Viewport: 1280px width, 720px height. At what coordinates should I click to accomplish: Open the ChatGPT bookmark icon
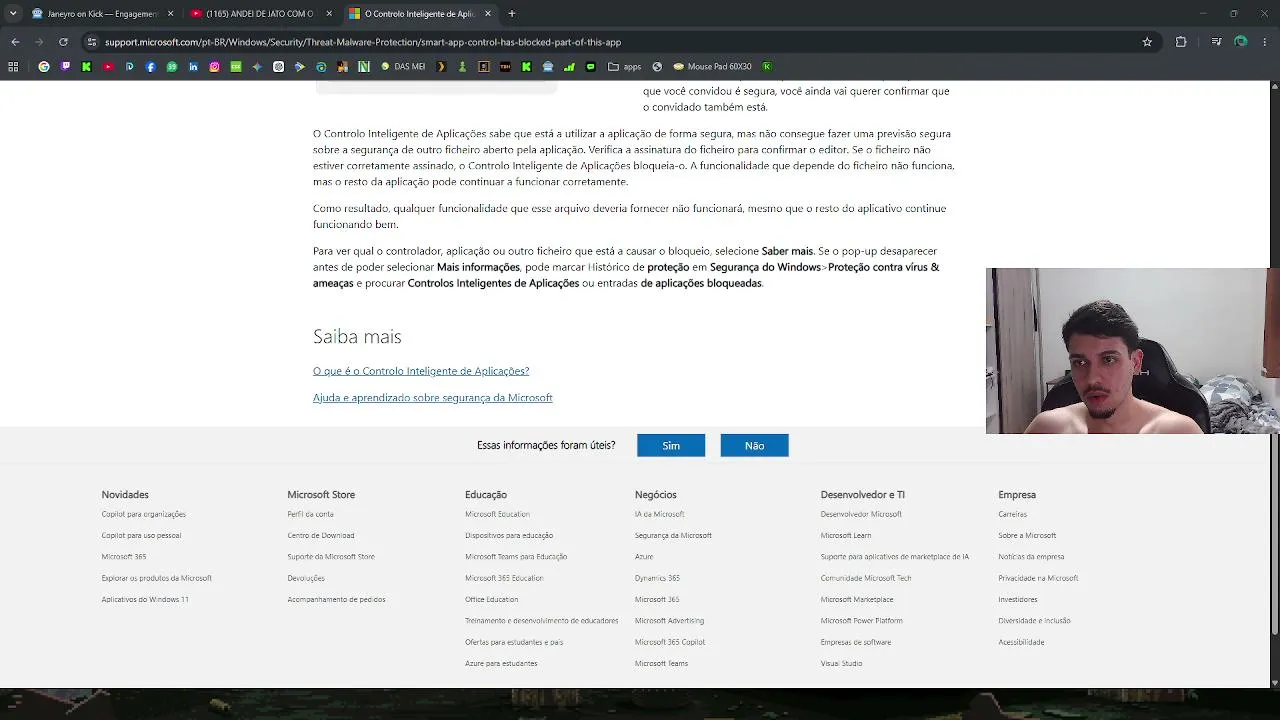click(278, 67)
